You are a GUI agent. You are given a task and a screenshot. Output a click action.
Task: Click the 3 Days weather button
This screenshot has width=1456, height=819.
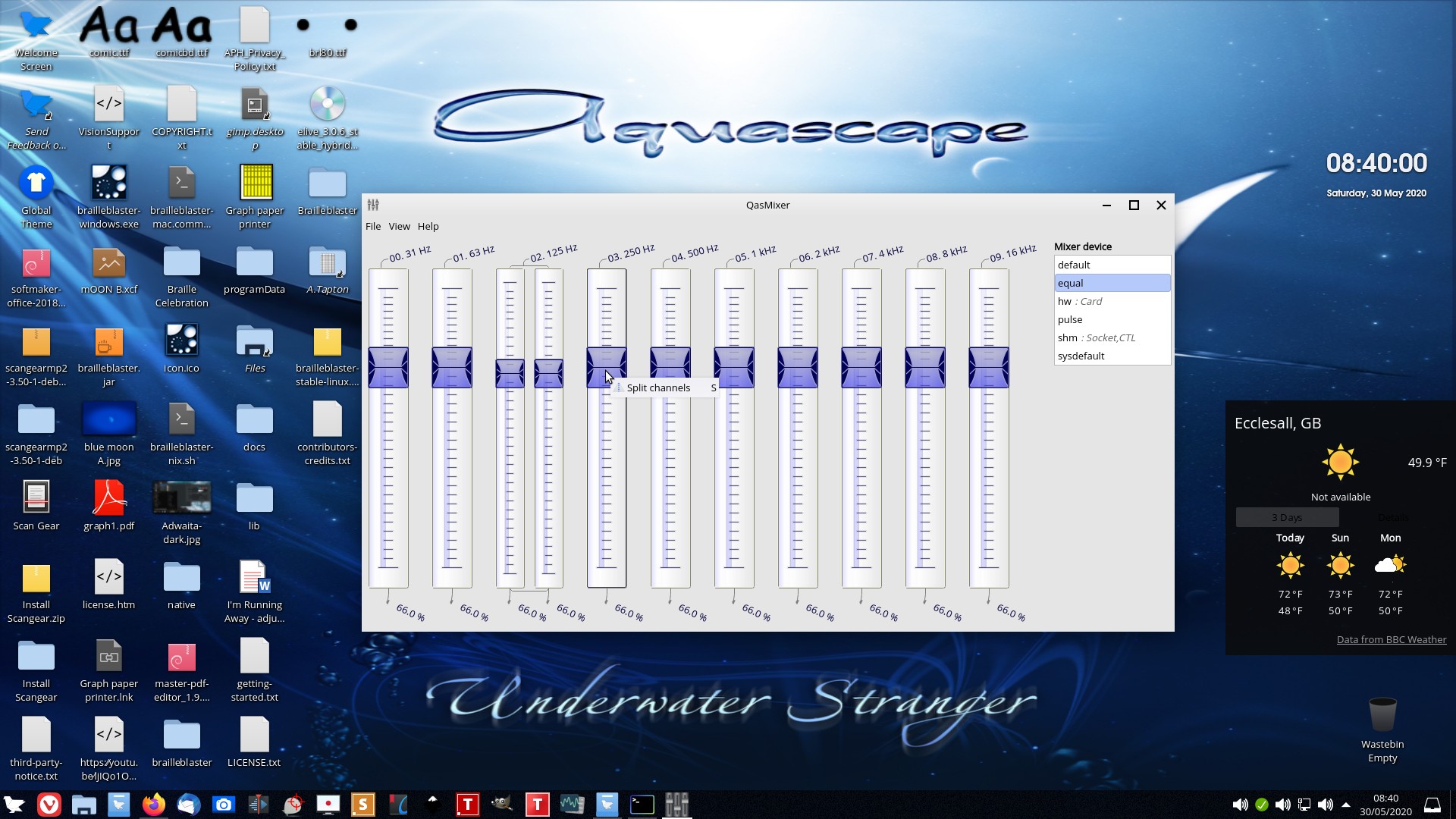tap(1287, 517)
